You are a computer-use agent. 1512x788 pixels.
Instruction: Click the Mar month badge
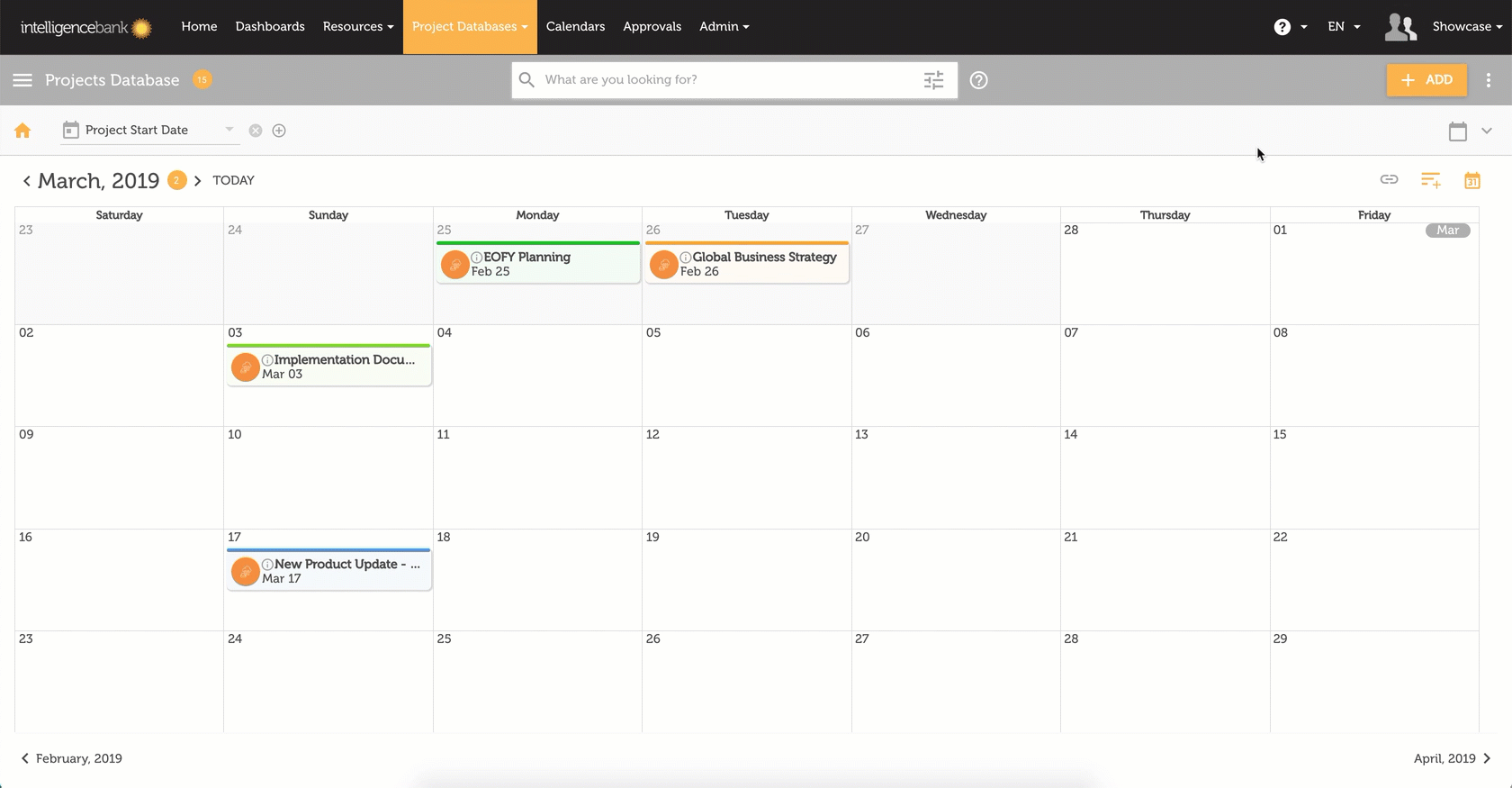pos(1448,231)
